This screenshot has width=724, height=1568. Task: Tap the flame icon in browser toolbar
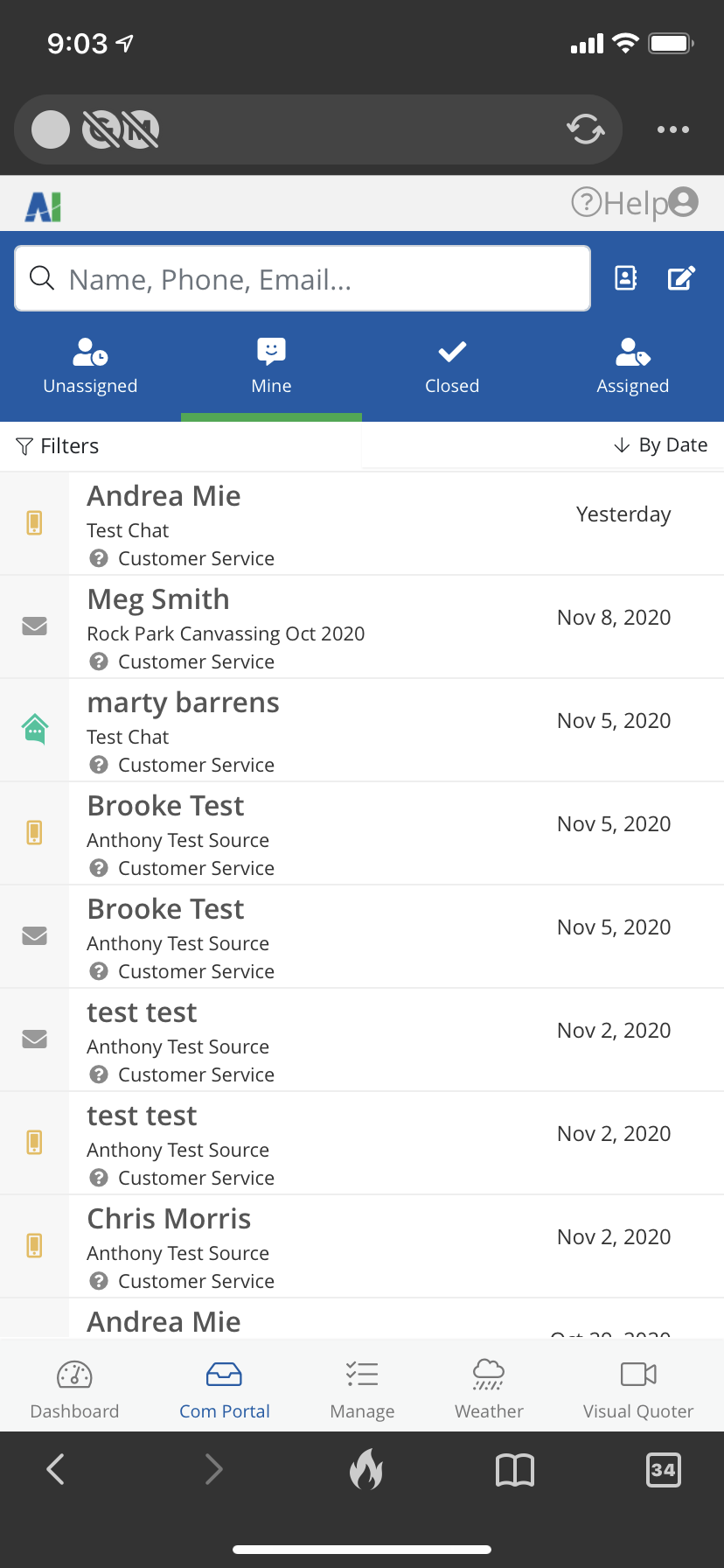[366, 1469]
